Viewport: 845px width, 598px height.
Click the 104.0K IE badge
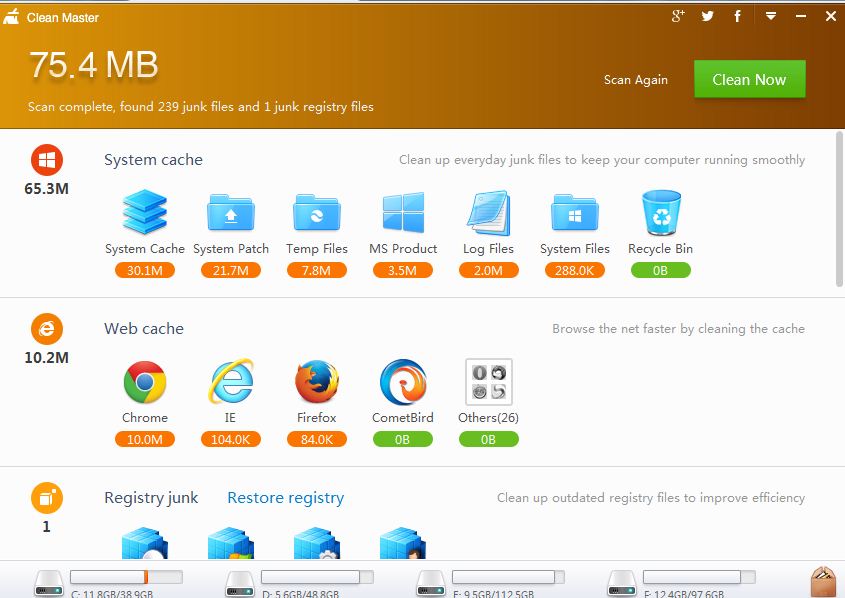pos(231,440)
